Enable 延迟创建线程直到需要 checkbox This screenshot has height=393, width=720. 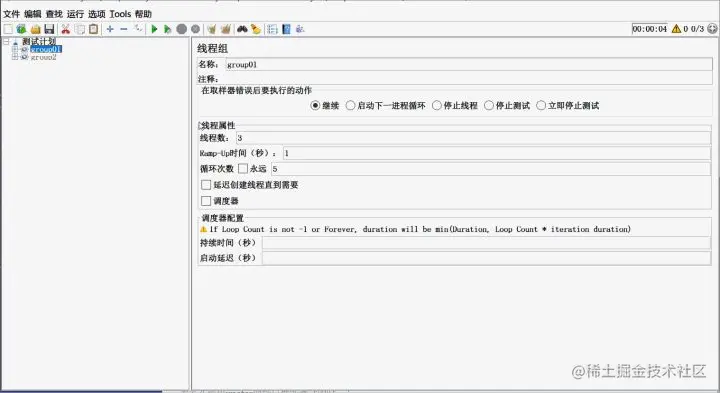[206, 185]
